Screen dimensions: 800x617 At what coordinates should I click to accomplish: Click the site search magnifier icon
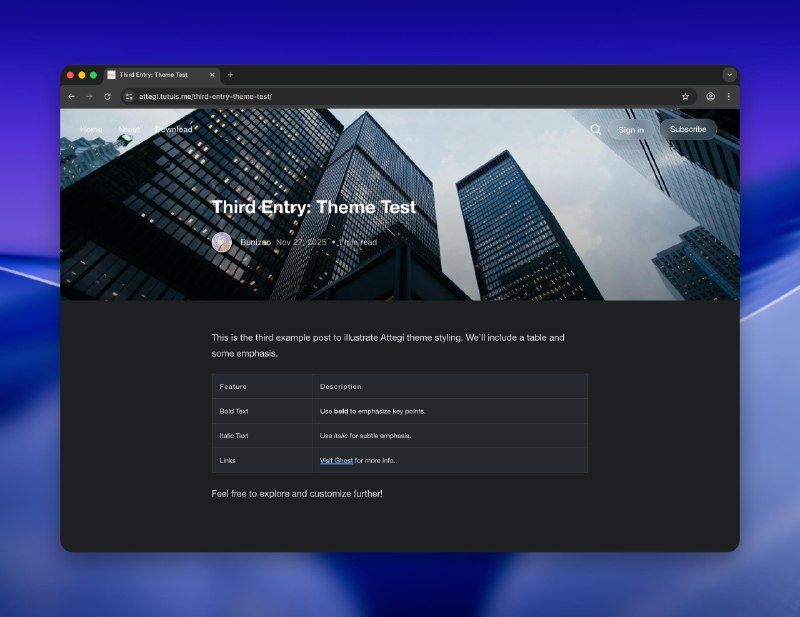(596, 129)
